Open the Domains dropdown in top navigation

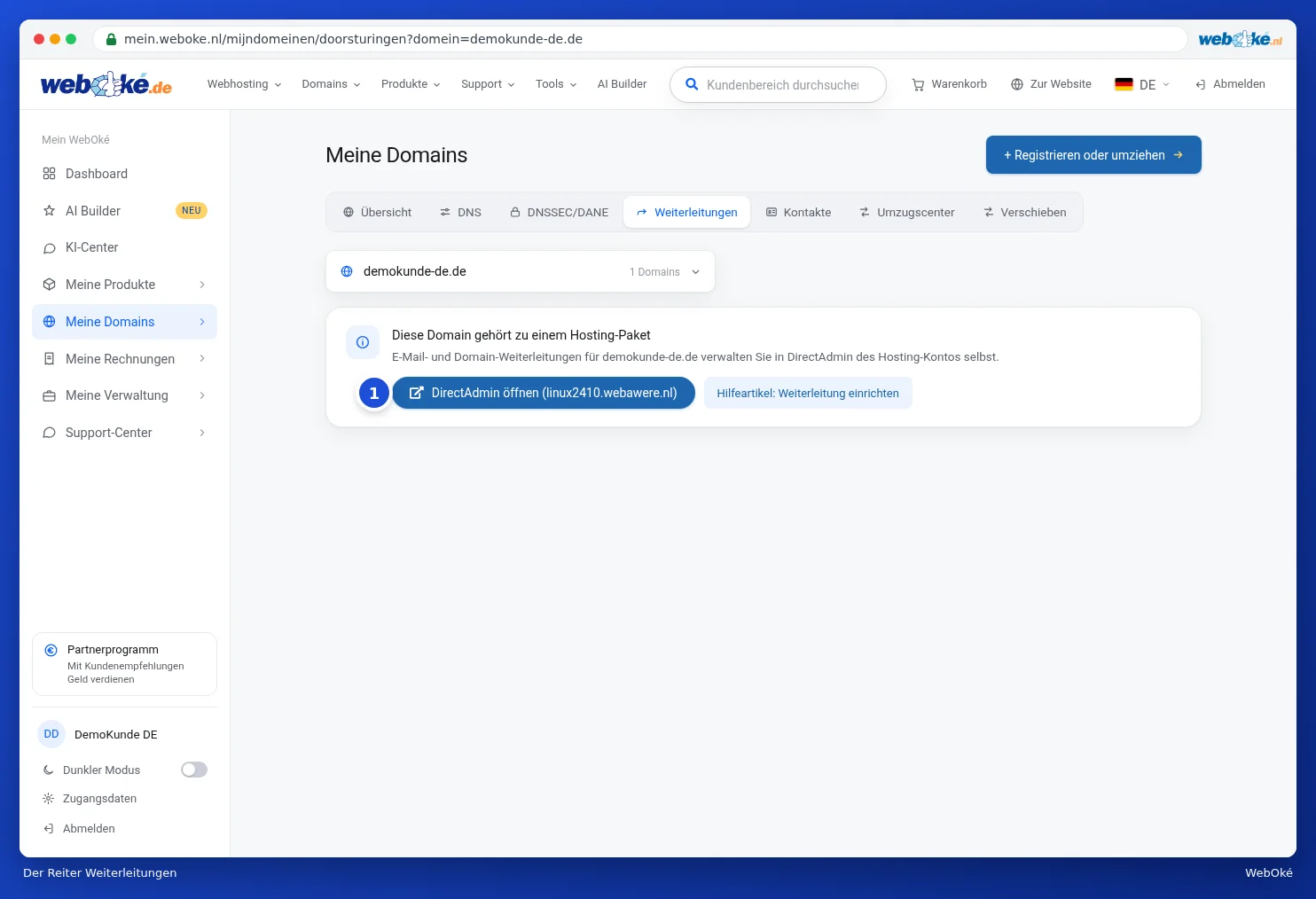331,84
